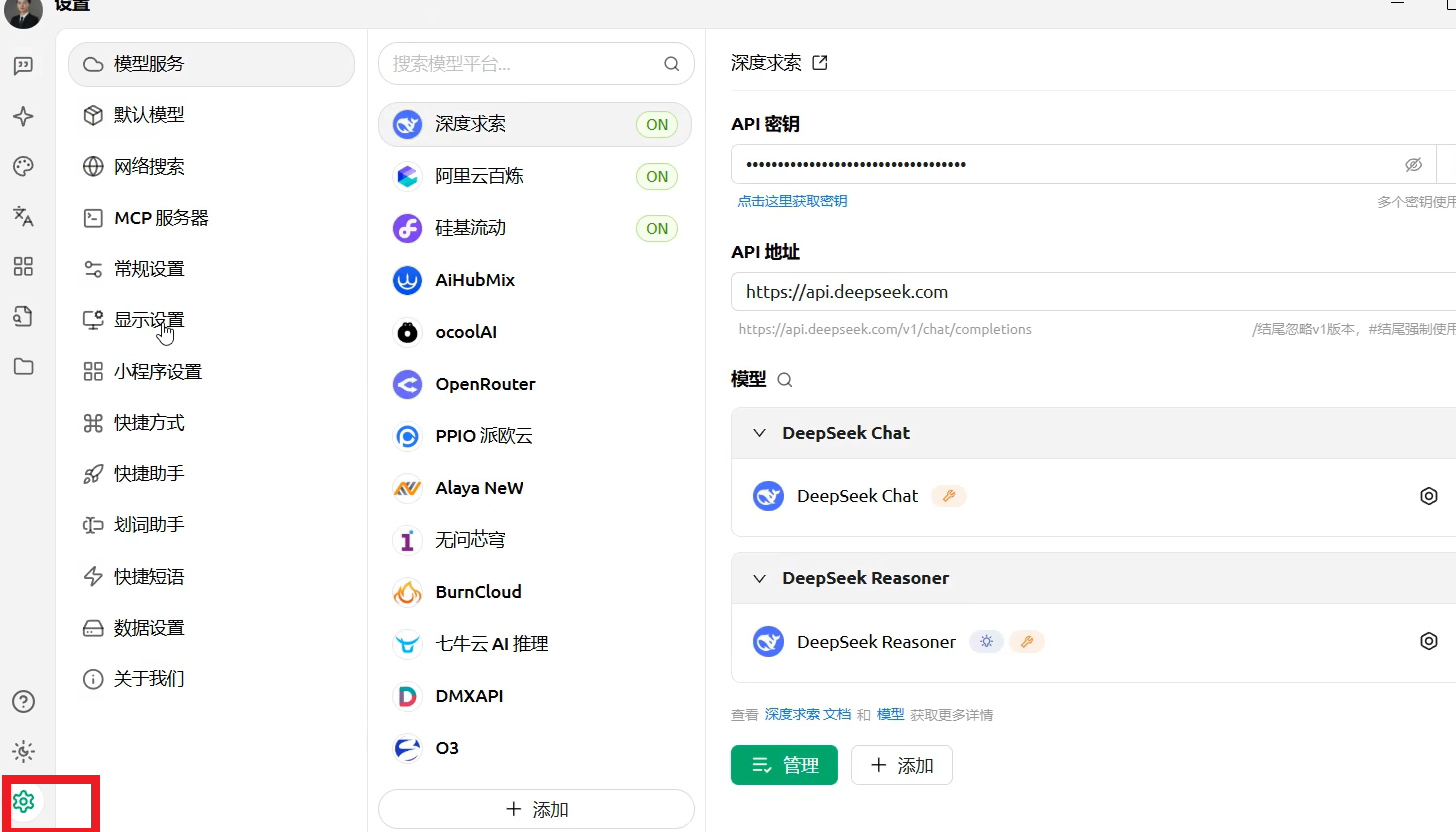Focus the 搜索模型平台 search field
Screen dimensions: 1456x832
[x=536, y=64]
